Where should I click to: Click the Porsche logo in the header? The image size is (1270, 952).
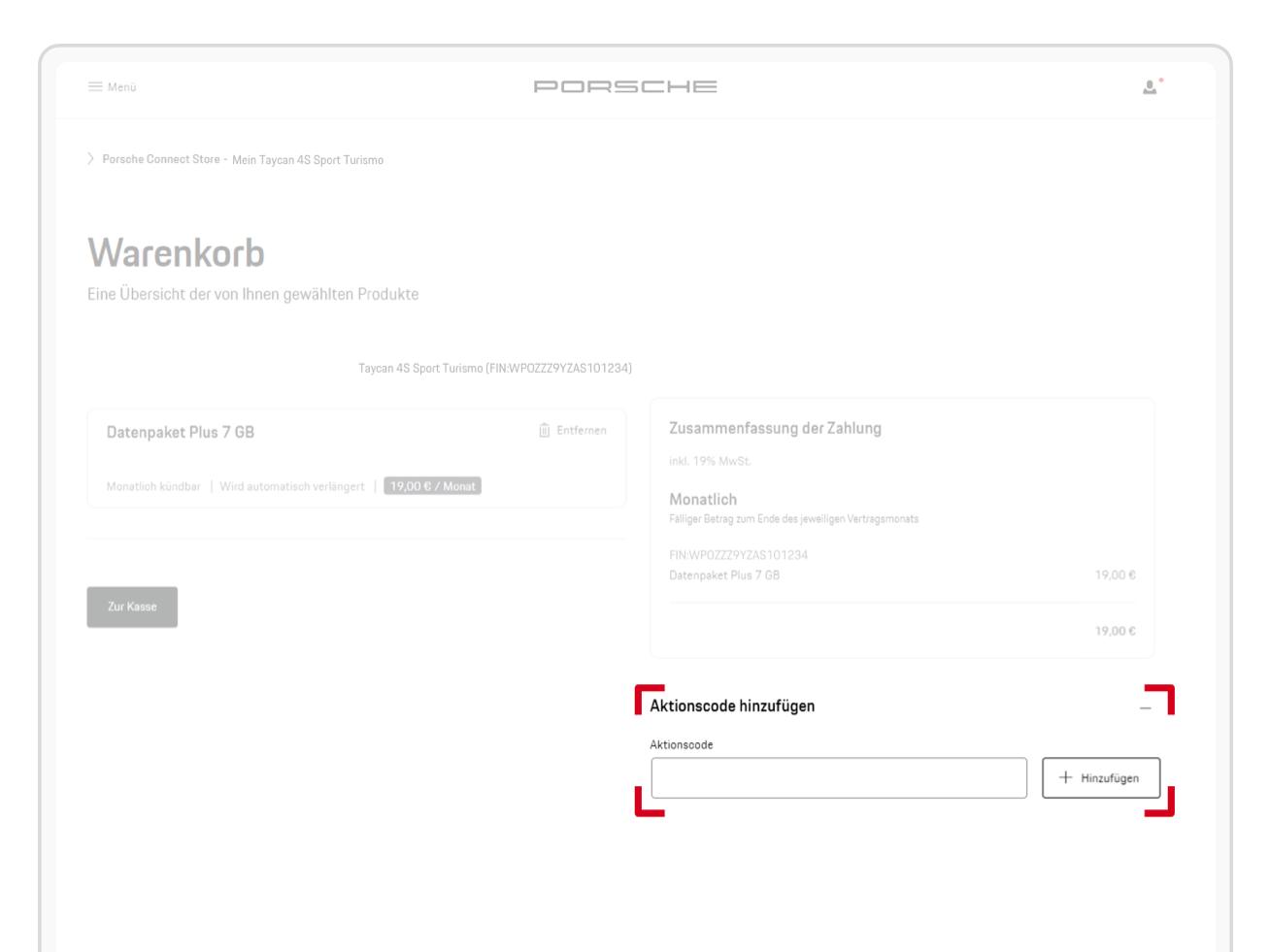[626, 86]
